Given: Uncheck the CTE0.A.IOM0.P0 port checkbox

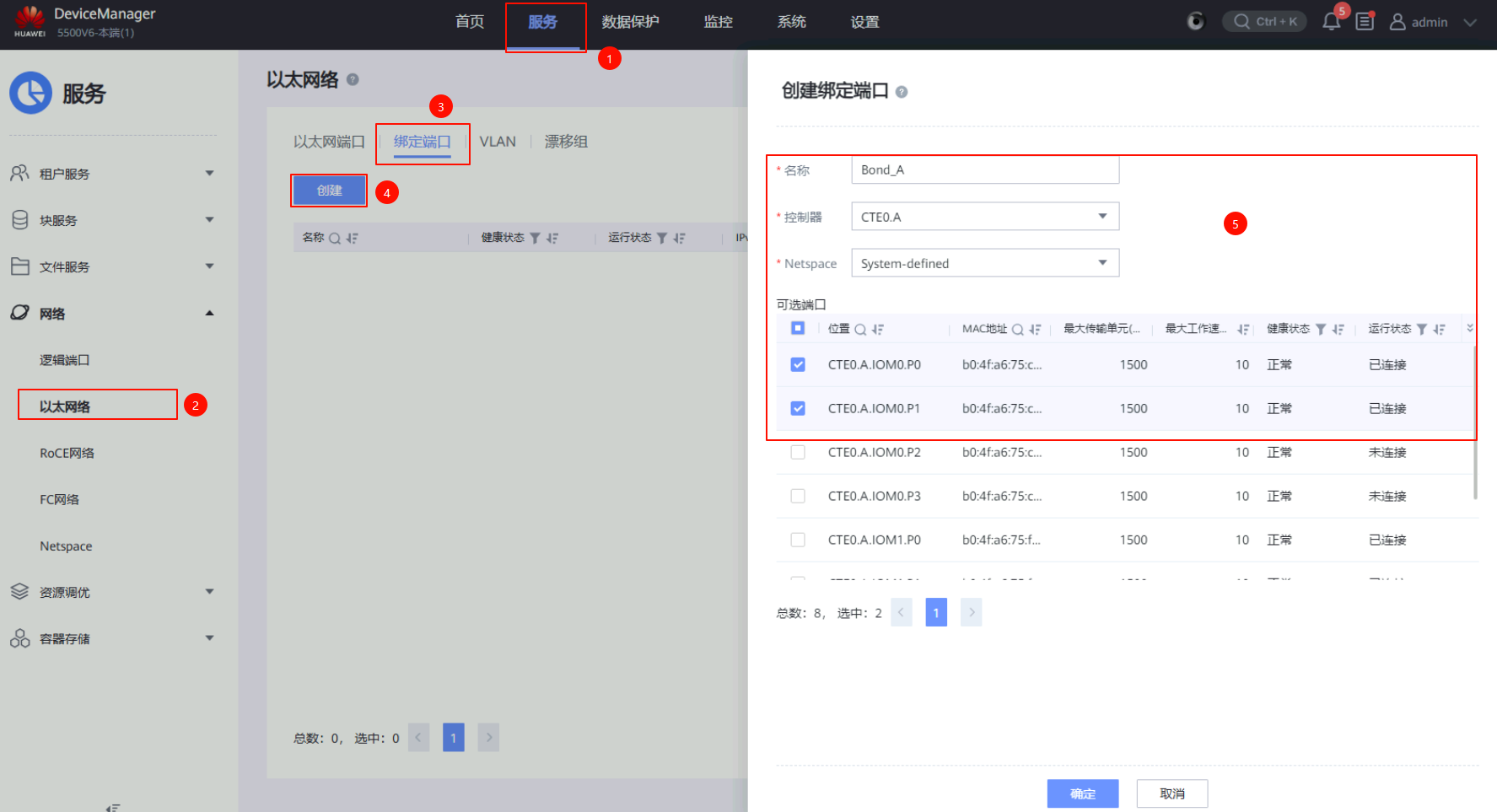Looking at the screenshot, I should click(798, 365).
